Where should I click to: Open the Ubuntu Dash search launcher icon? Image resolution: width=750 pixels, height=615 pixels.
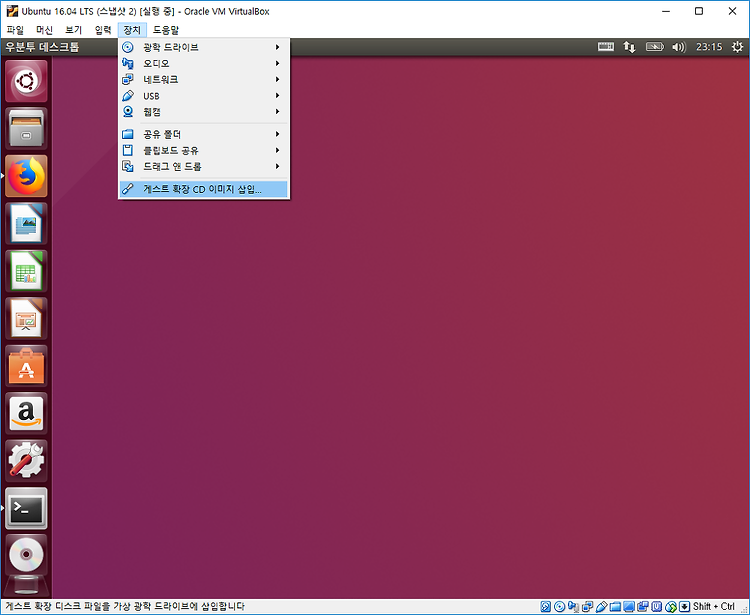click(26, 81)
